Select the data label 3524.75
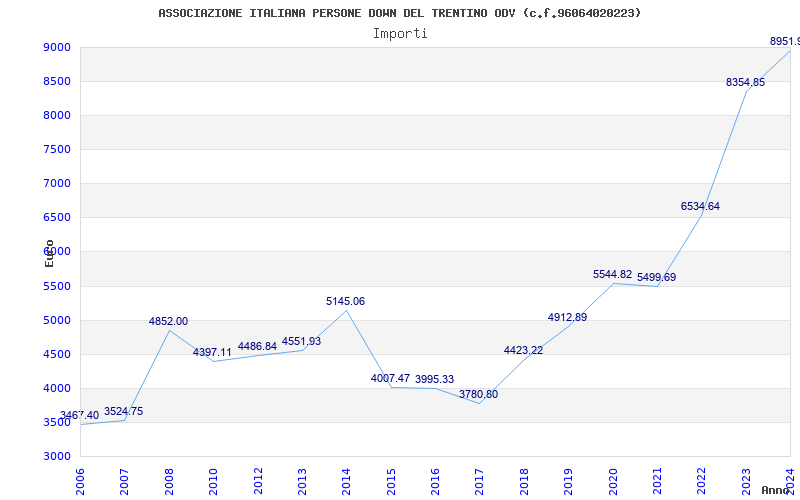The width and height of the screenshot is (800, 500). click(x=123, y=411)
